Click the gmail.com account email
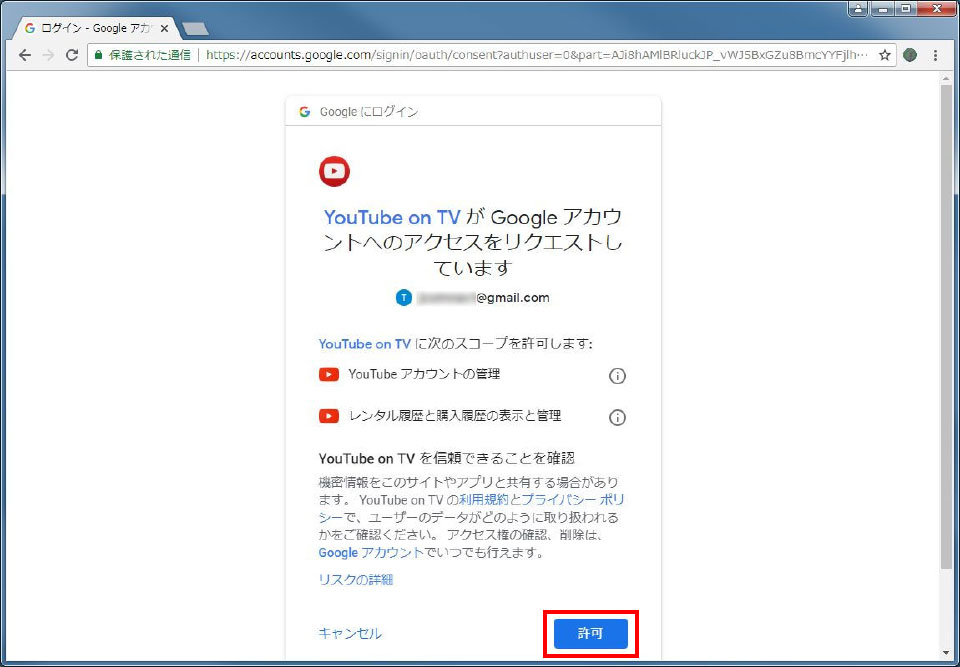This screenshot has width=960, height=667. [484, 298]
